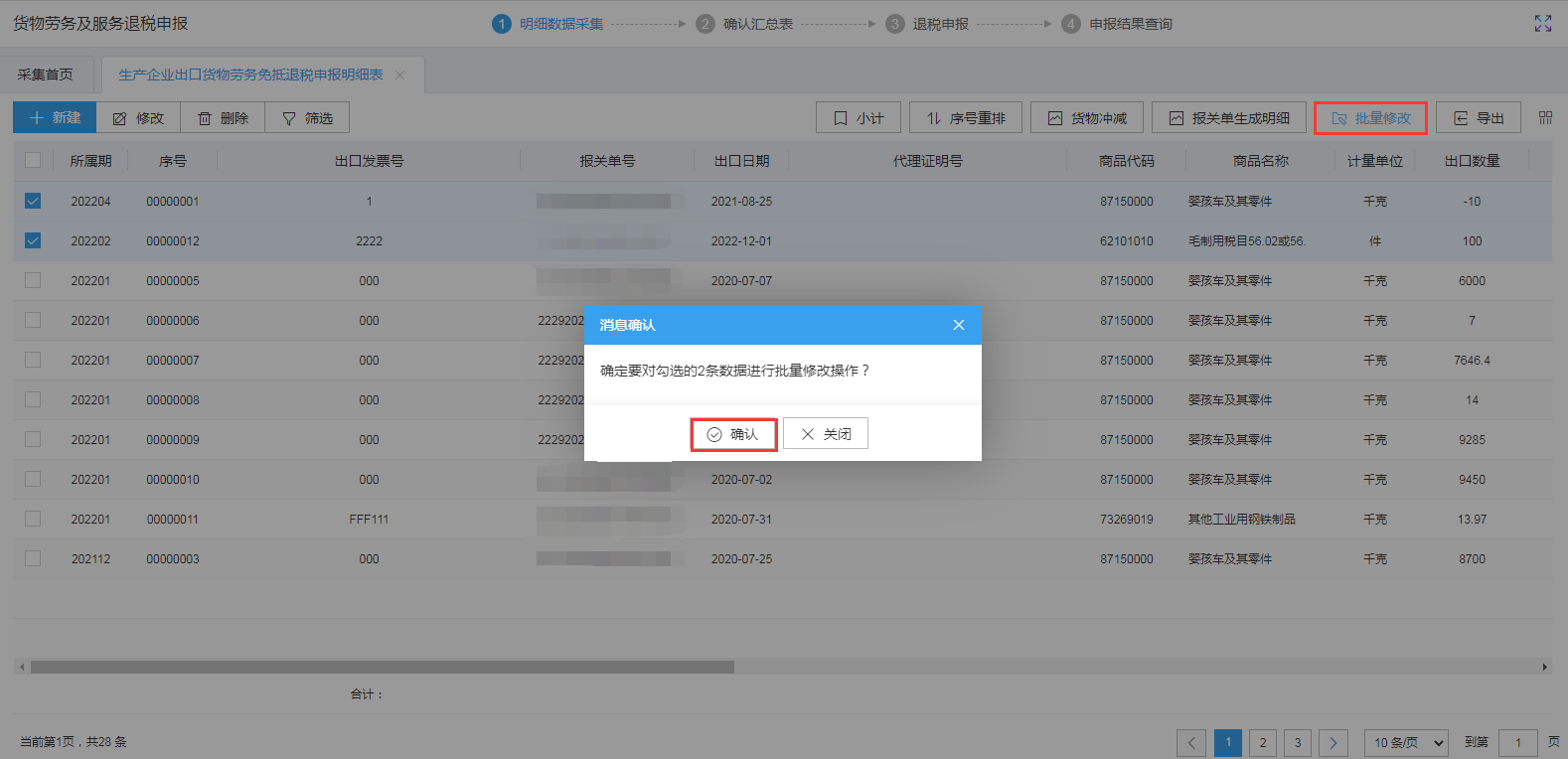
Task: Click the 出口日期 column header
Action: click(x=741, y=161)
